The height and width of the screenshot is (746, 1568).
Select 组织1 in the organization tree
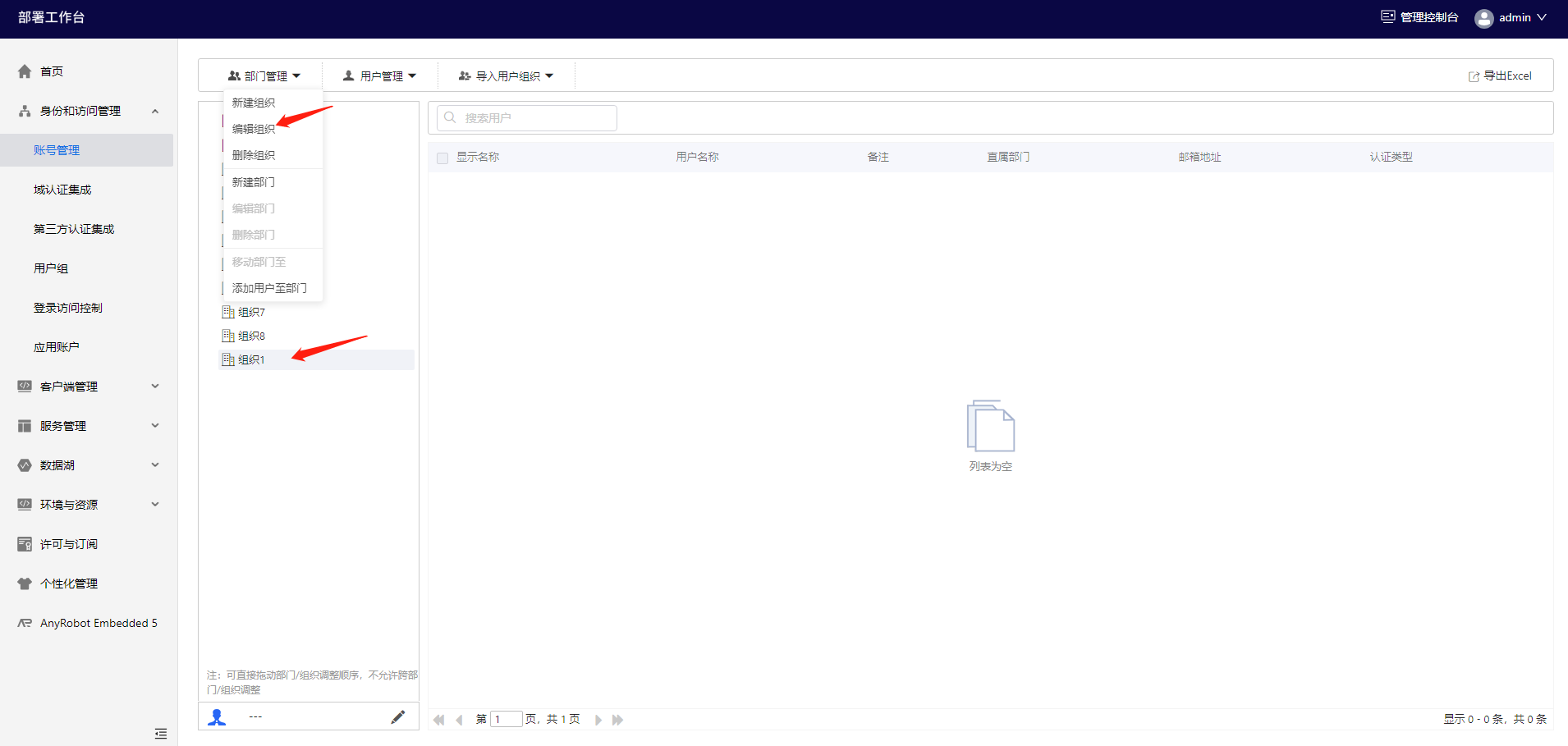click(317, 359)
